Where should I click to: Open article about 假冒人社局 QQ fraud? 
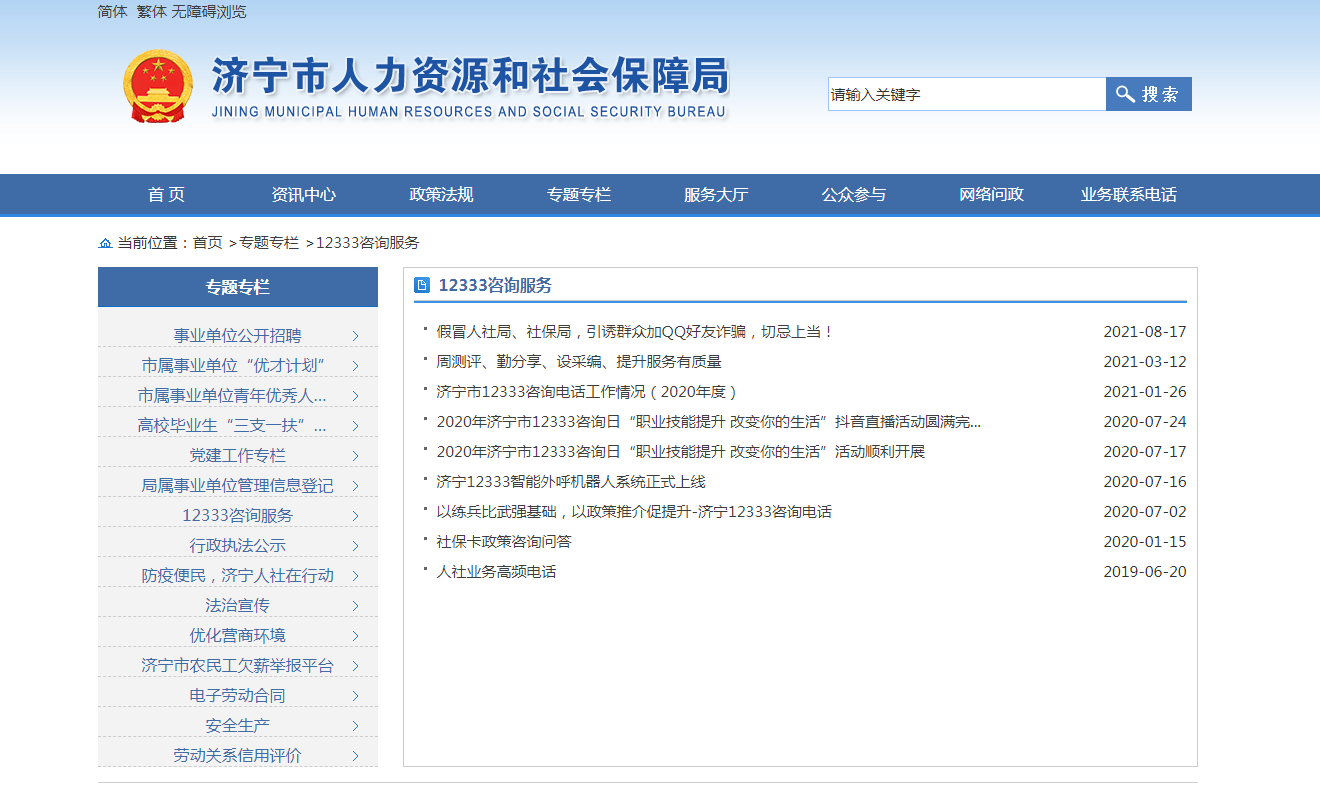634,332
